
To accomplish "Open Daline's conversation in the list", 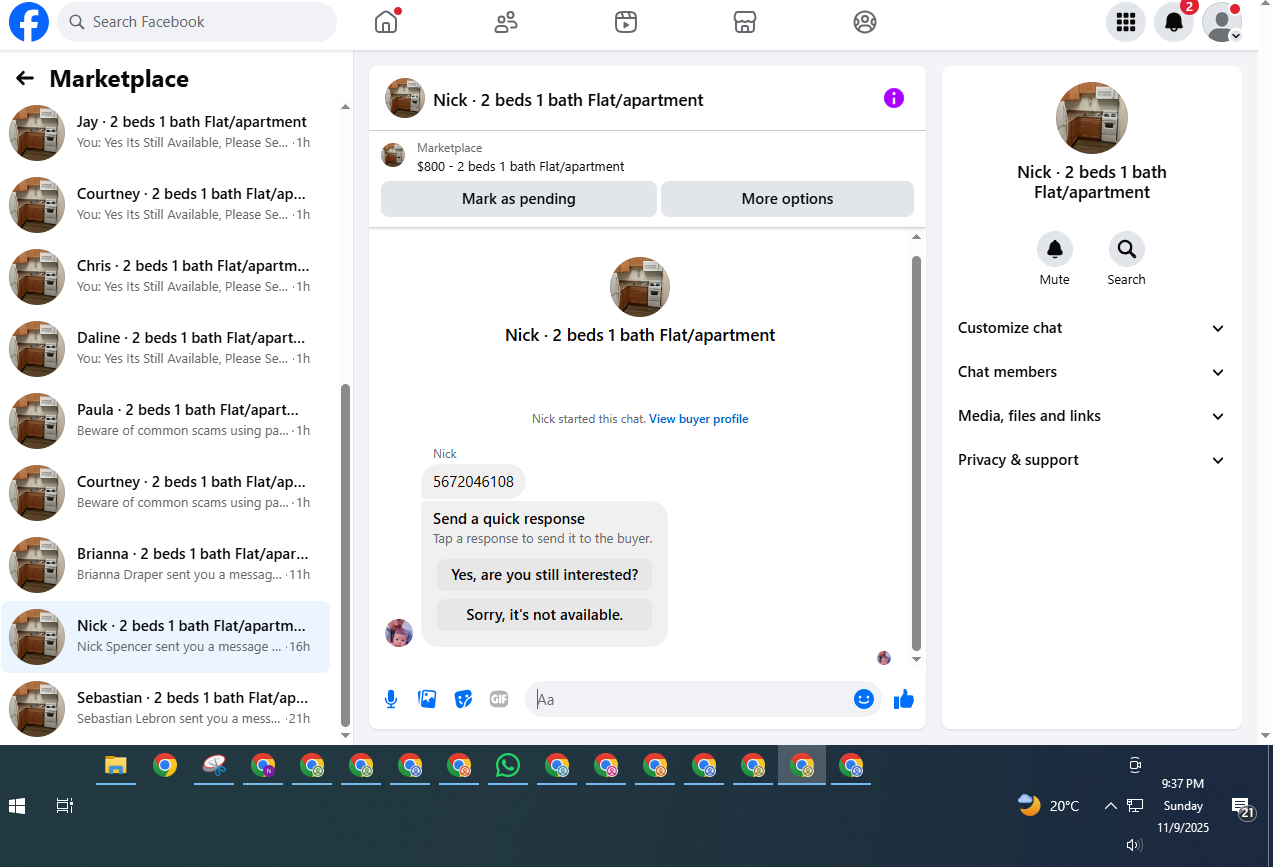I will point(166,348).
